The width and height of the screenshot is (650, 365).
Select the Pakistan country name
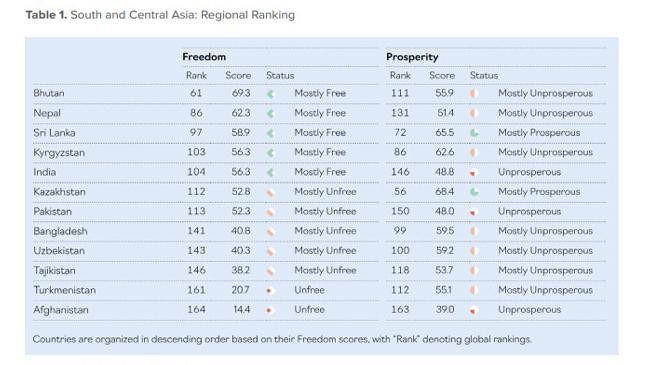pos(53,212)
